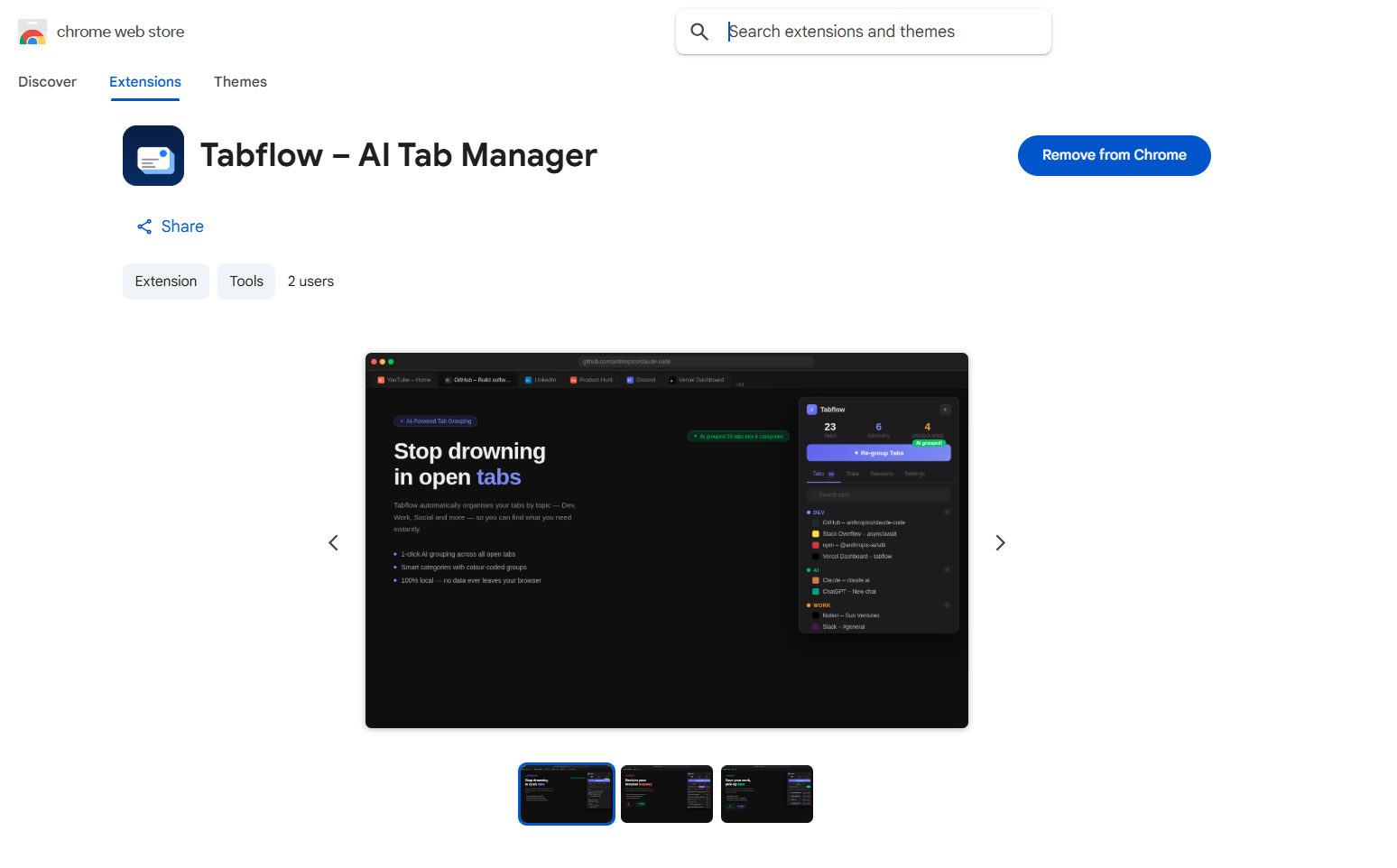Share the Tabflow extension
The height and width of the screenshot is (868, 1397).
pos(170,226)
